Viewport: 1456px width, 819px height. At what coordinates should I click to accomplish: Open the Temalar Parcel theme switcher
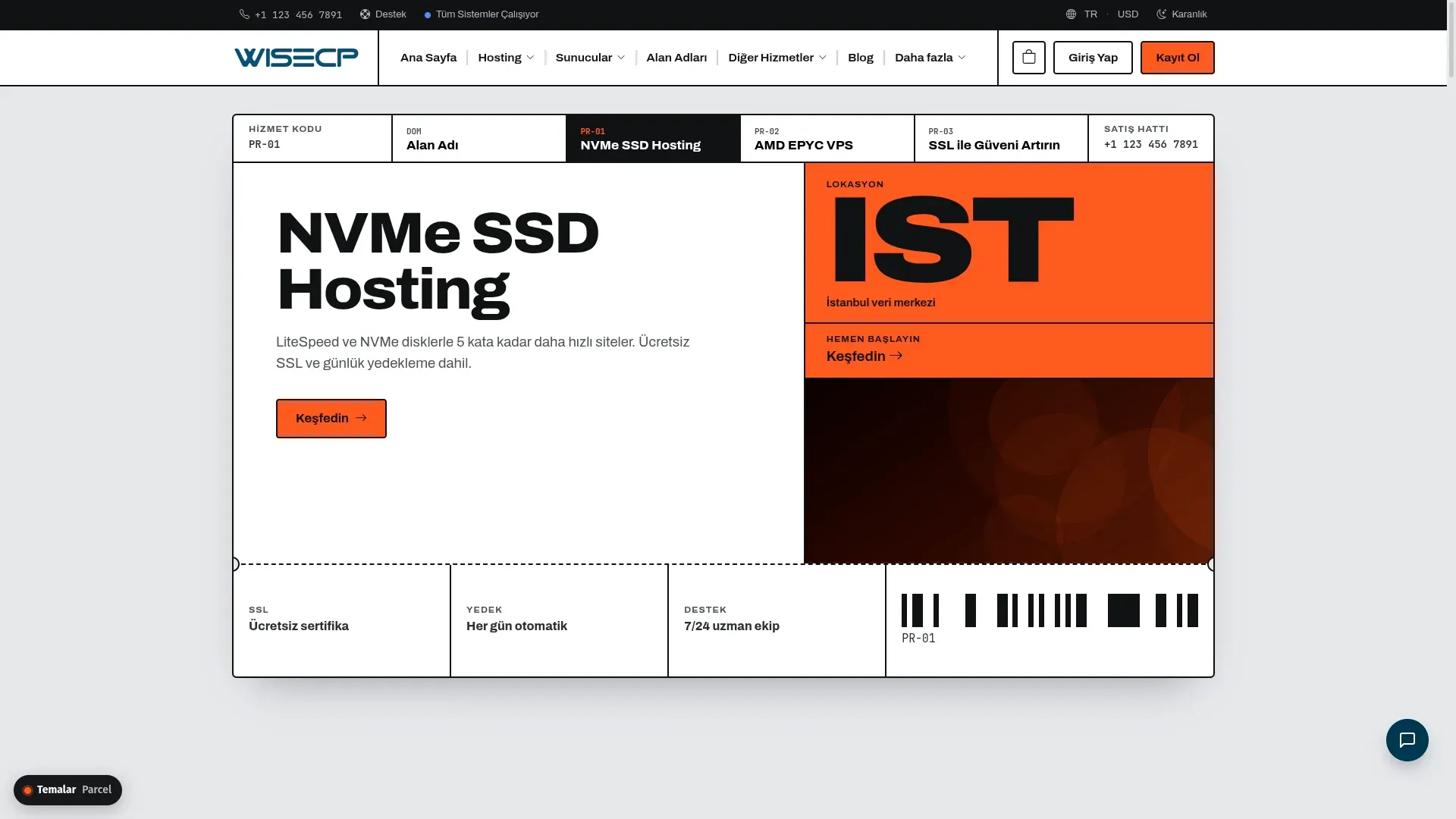pyautogui.click(x=67, y=790)
